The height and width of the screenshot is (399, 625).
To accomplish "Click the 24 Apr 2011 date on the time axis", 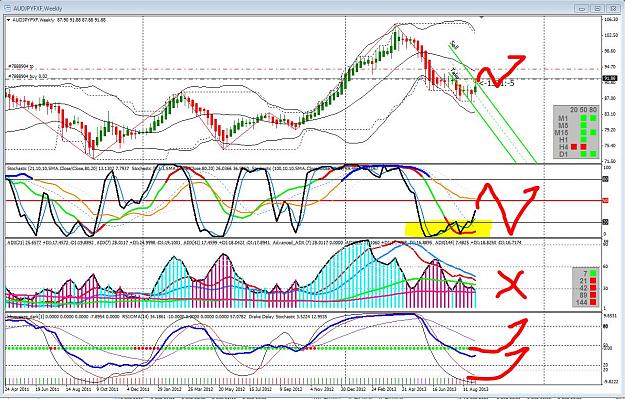I will pyautogui.click(x=17, y=389).
